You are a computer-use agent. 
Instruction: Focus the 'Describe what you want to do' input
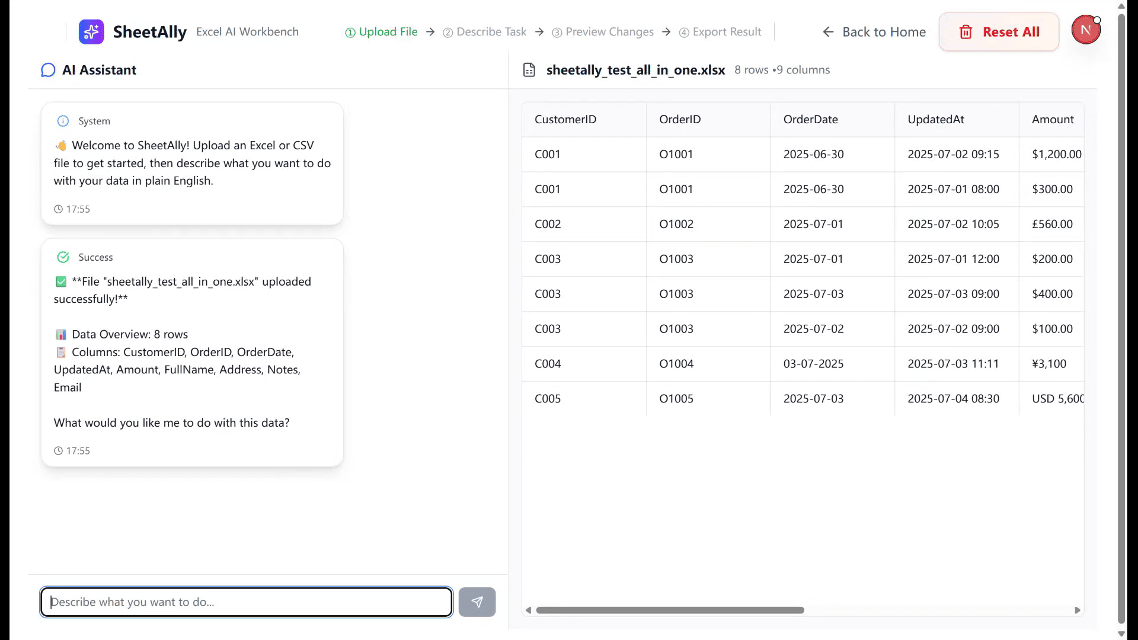pyautogui.click(x=246, y=602)
